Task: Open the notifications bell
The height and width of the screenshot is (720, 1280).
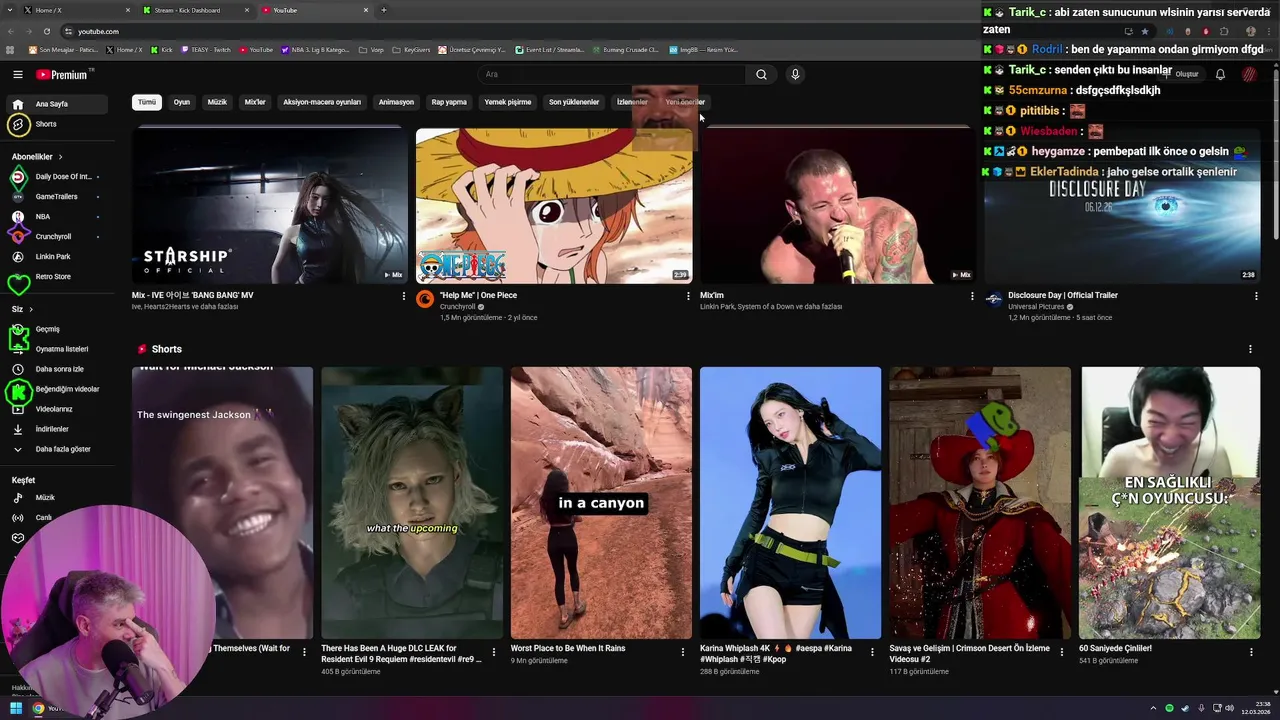Action: [x=1220, y=74]
